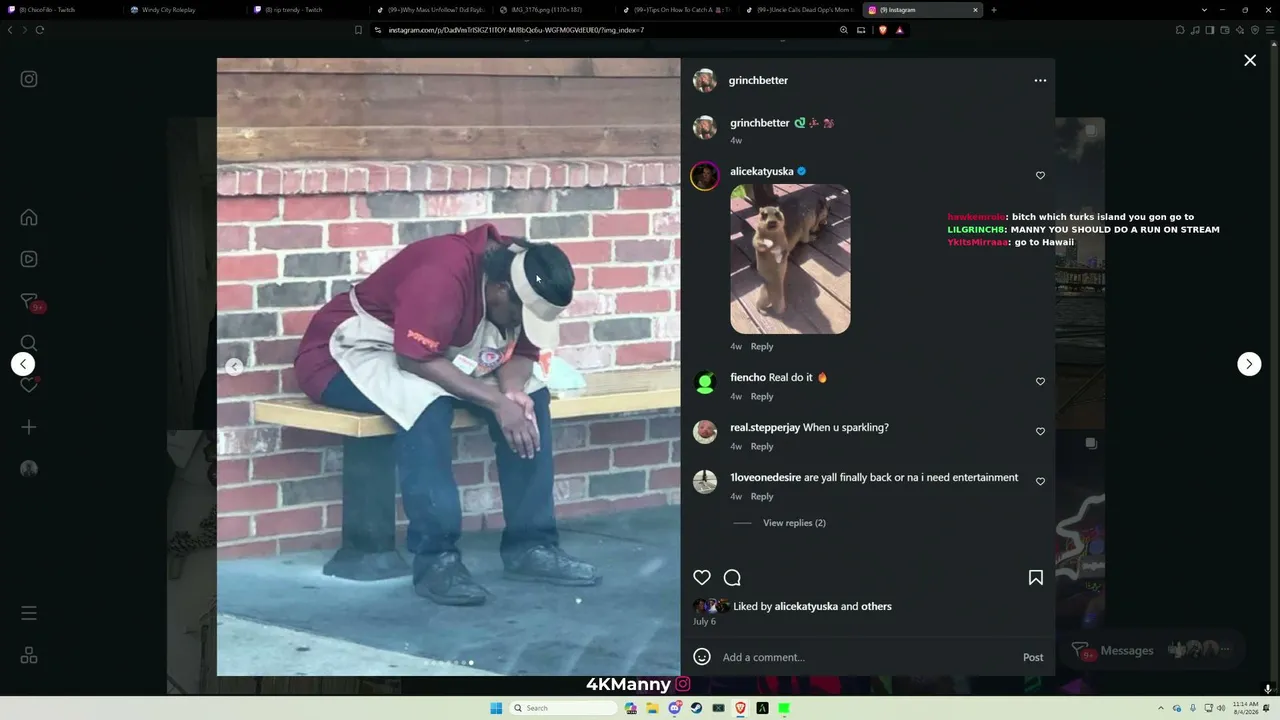Open Instagram logo in sidebar
The width and height of the screenshot is (1280, 720).
click(29, 79)
